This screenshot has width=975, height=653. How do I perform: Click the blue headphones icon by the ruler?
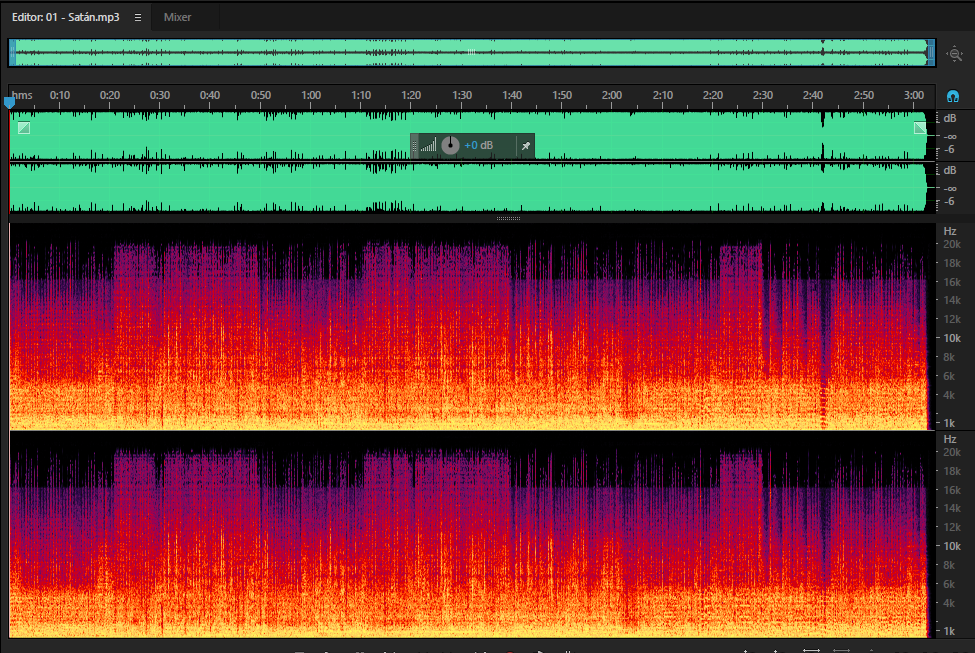click(x=953, y=96)
